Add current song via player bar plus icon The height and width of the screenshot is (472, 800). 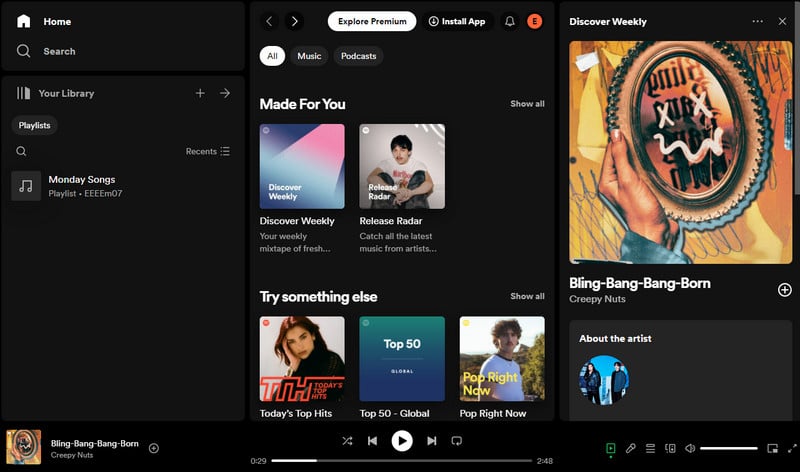tap(154, 448)
